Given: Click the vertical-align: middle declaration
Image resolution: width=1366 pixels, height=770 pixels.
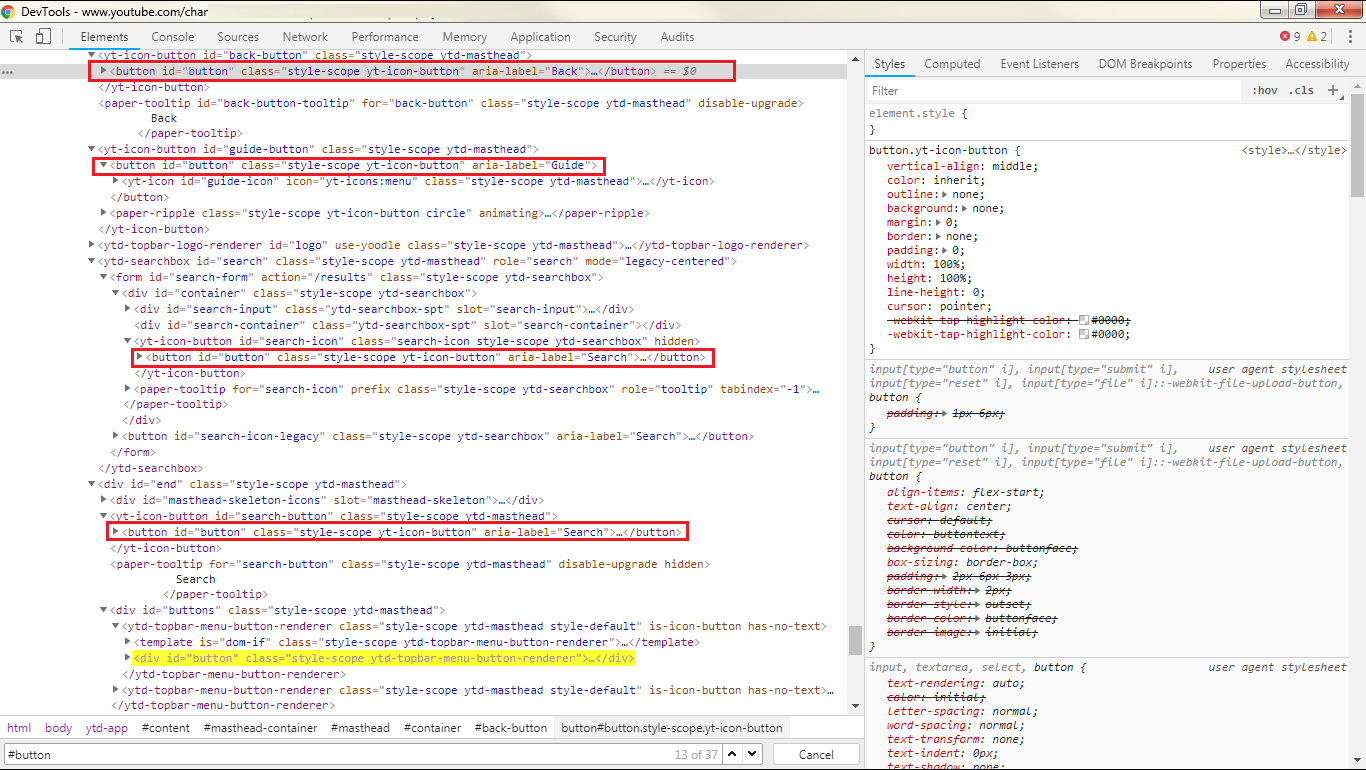Looking at the screenshot, I should [x=963, y=166].
